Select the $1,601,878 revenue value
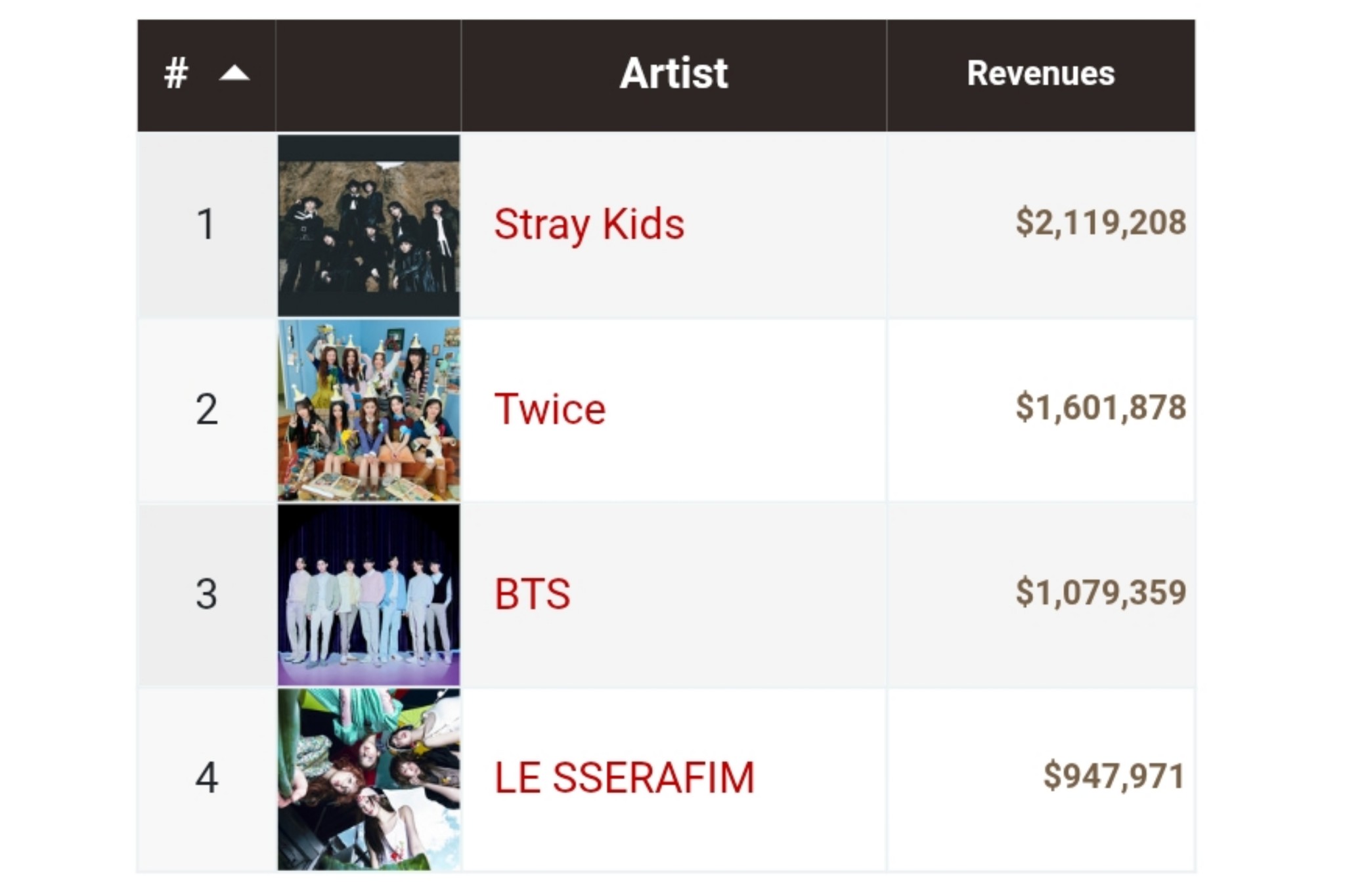This screenshot has height=896, width=1345. (x=1100, y=408)
